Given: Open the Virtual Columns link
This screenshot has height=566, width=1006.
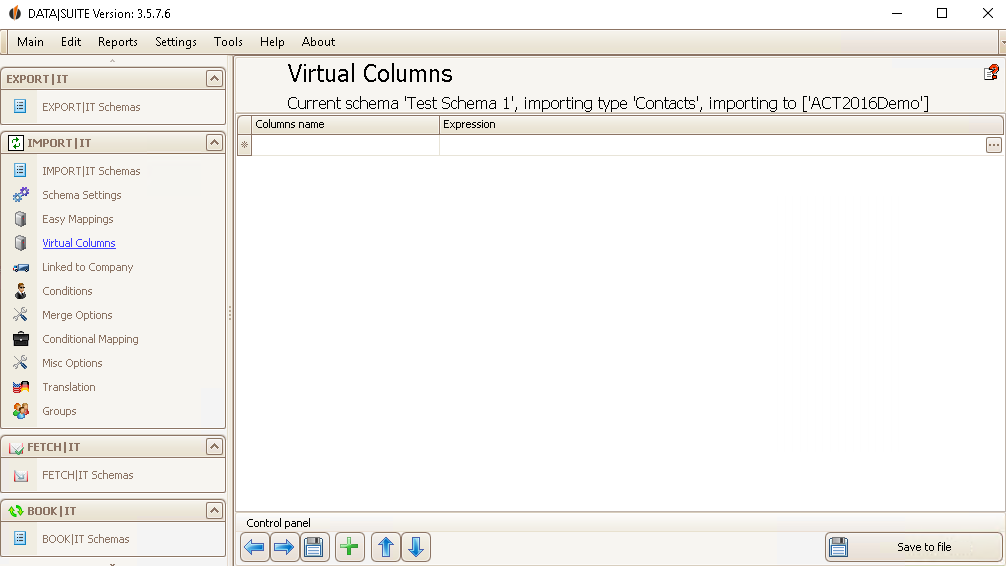Looking at the screenshot, I should [x=79, y=243].
